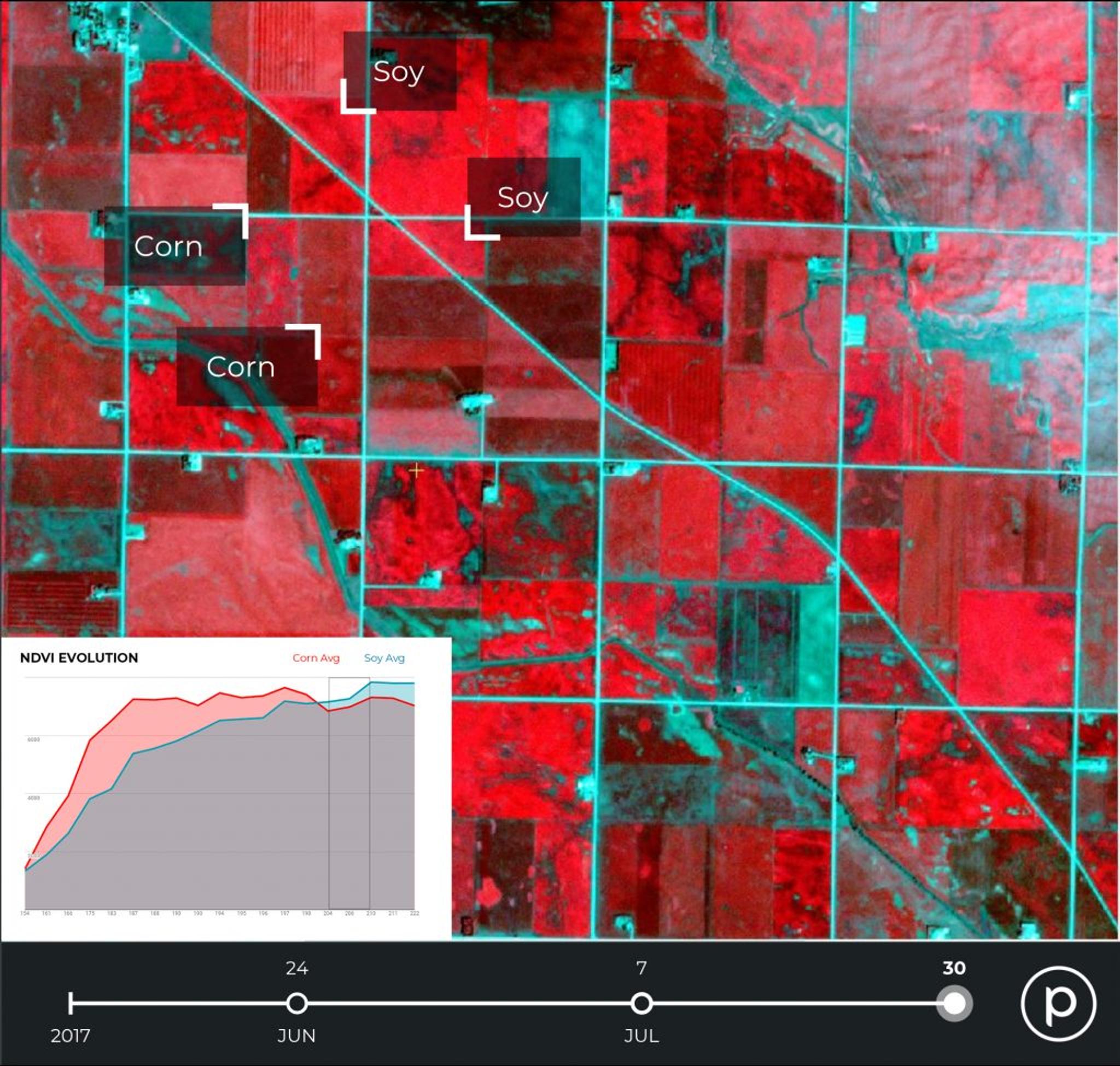Viewport: 1120px width, 1066px height.
Task: Click the 2017 timeline start tick
Action: click(x=71, y=1004)
